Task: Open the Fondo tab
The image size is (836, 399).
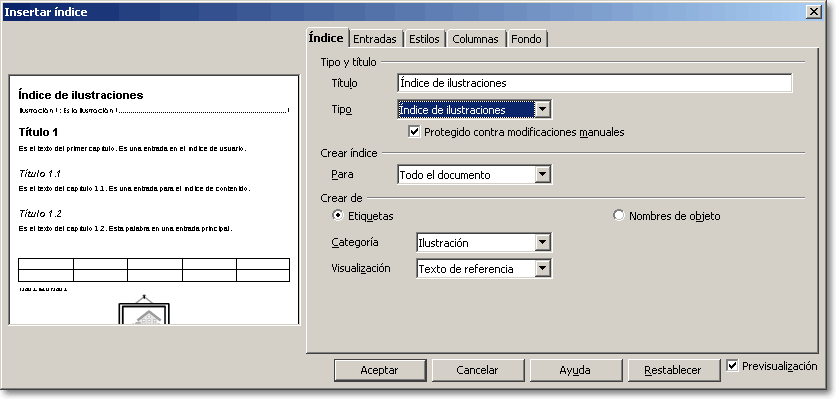Action: [x=526, y=39]
